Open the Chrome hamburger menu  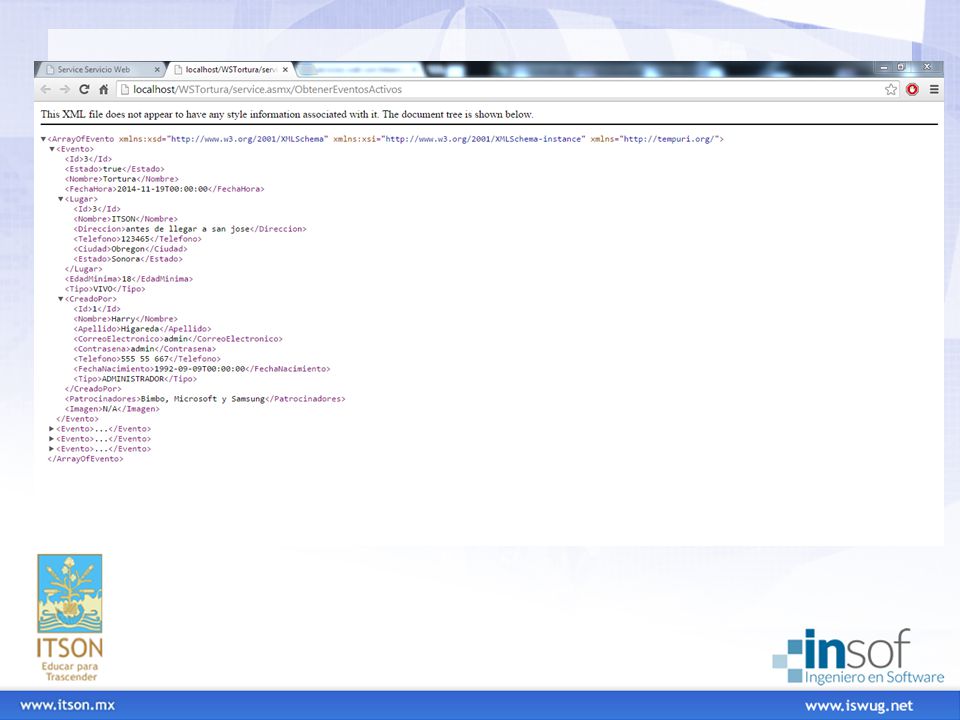point(934,89)
